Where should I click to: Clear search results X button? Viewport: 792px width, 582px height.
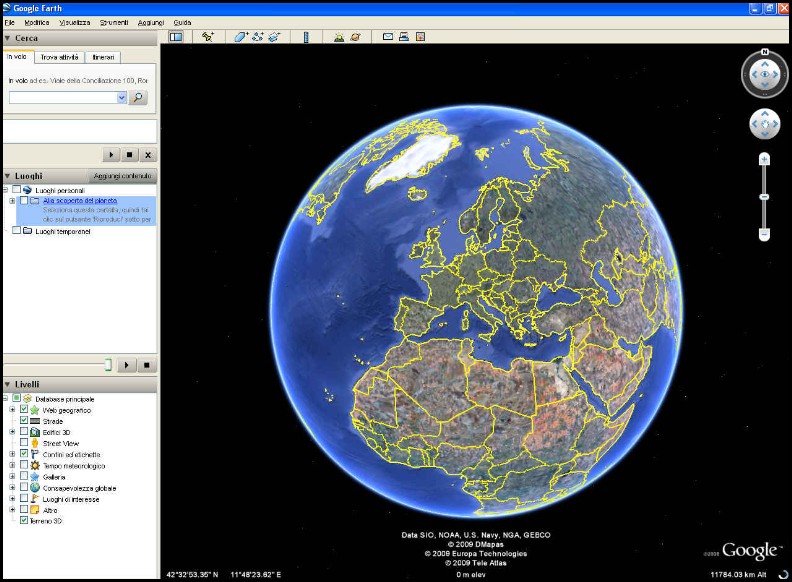pos(147,155)
